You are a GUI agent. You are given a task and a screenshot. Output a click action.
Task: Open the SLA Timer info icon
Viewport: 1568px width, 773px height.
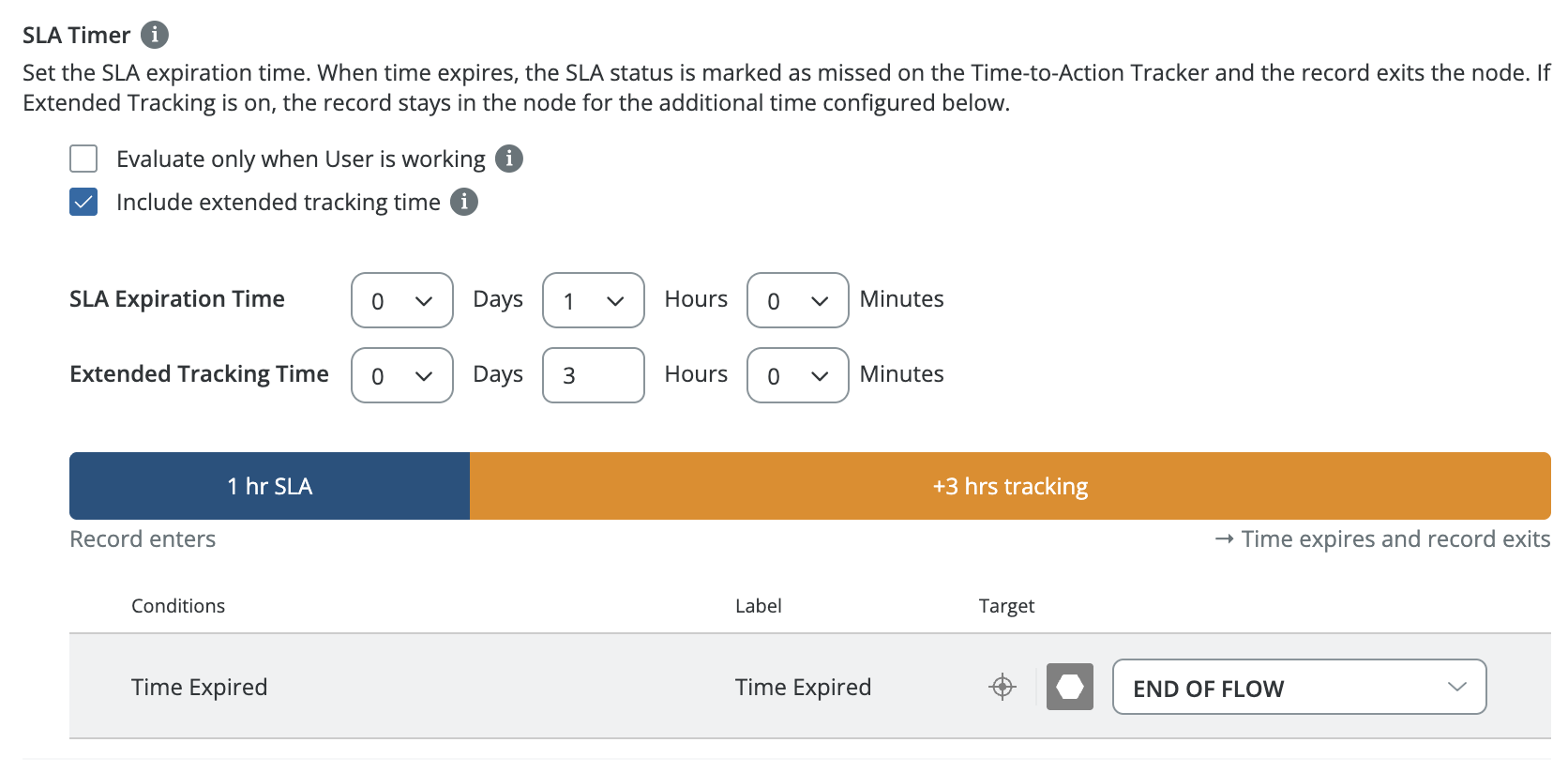[155, 35]
